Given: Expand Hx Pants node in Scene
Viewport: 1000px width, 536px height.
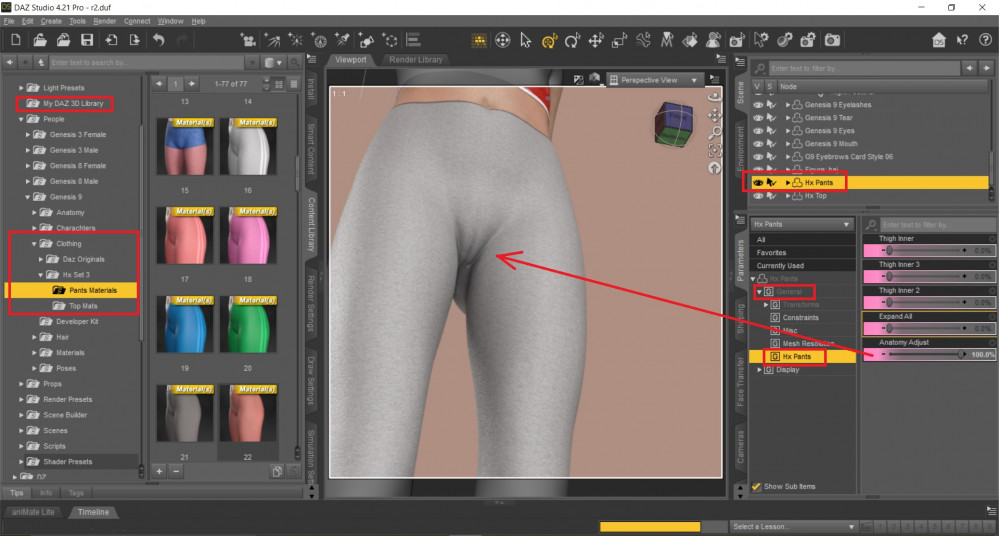Looking at the screenshot, I should pos(788,182).
